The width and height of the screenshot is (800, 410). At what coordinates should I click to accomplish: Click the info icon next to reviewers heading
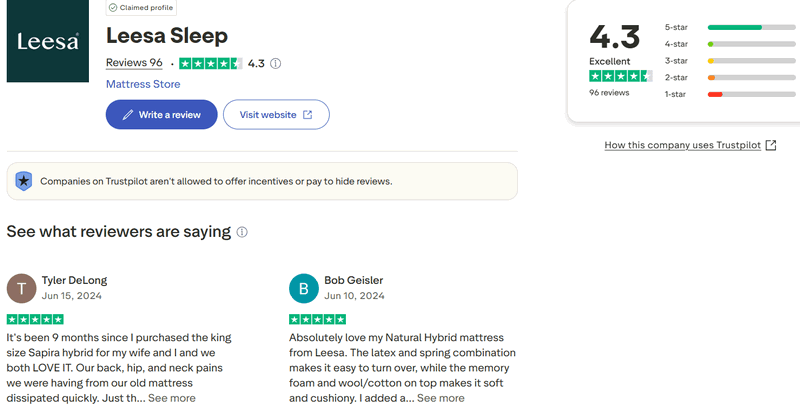tap(242, 232)
